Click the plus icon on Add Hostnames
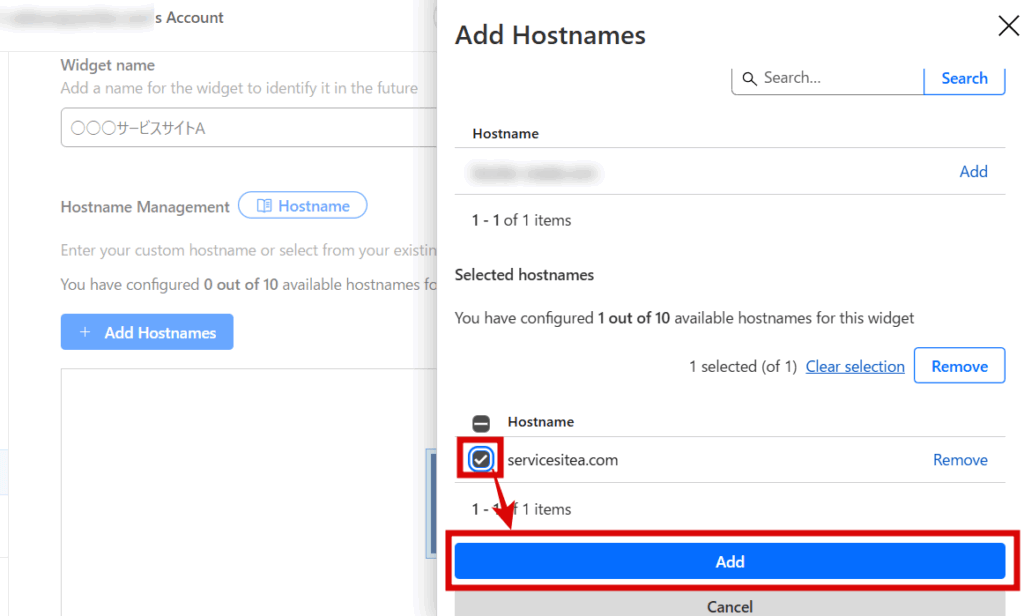The image size is (1024, 616). [x=85, y=333]
